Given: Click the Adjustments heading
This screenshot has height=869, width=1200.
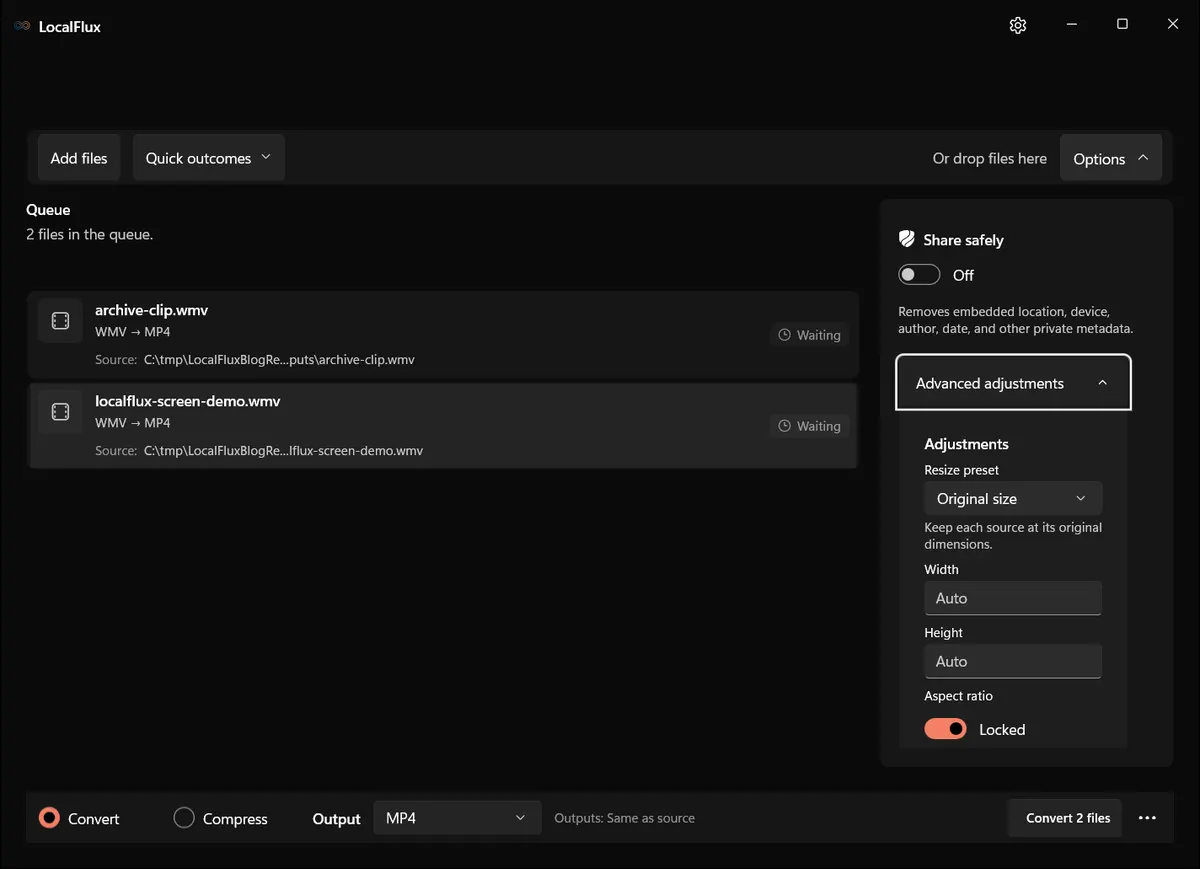Looking at the screenshot, I should point(966,444).
